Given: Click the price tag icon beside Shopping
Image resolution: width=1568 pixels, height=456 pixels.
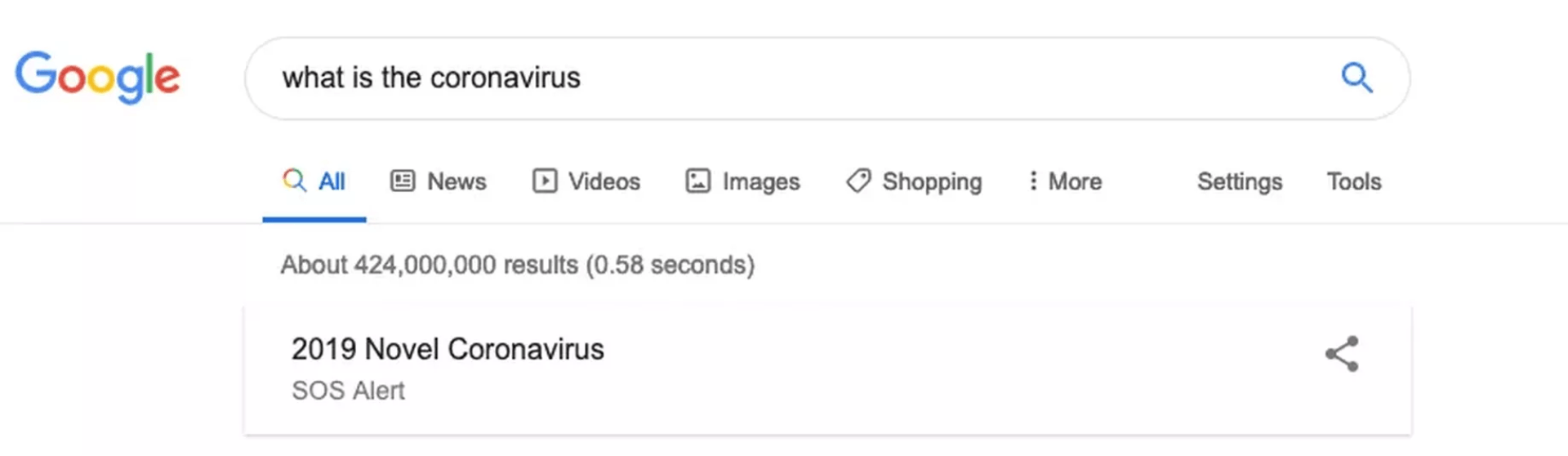Looking at the screenshot, I should (x=858, y=181).
